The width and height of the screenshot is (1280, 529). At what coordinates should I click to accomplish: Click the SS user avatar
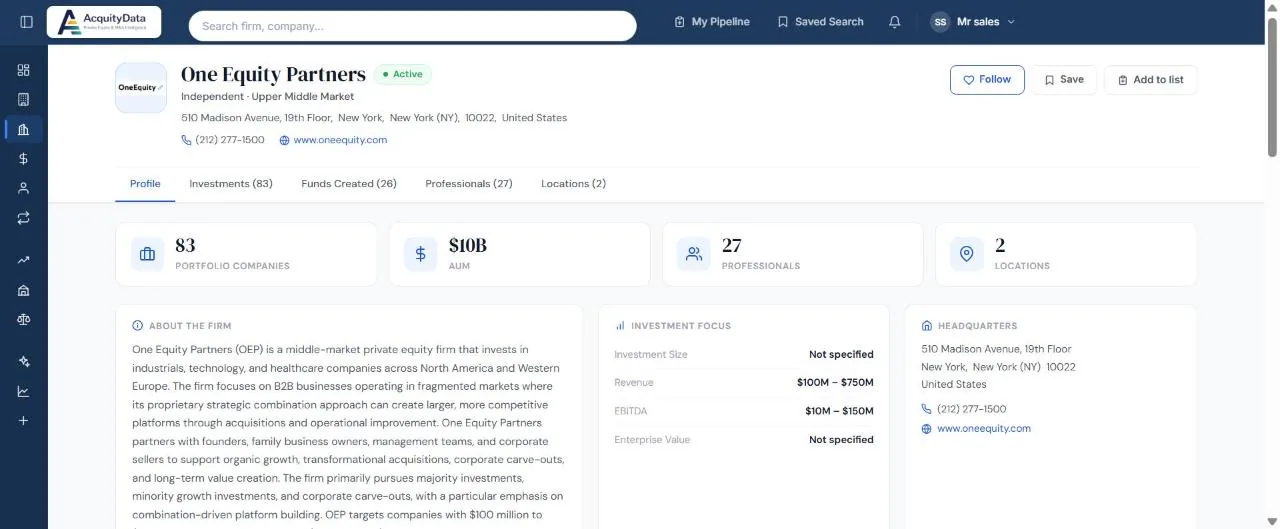coord(940,22)
